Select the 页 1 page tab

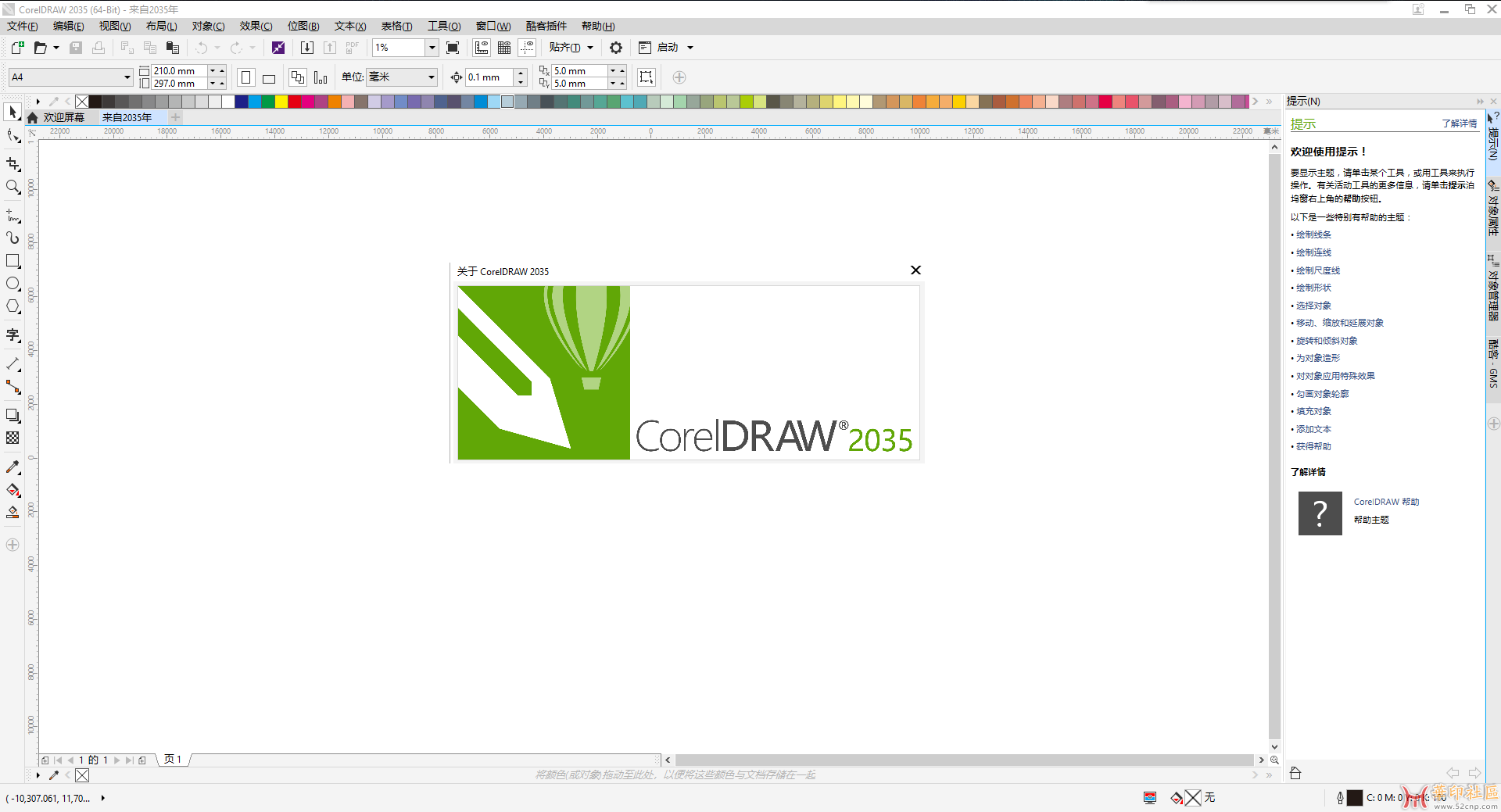173,760
